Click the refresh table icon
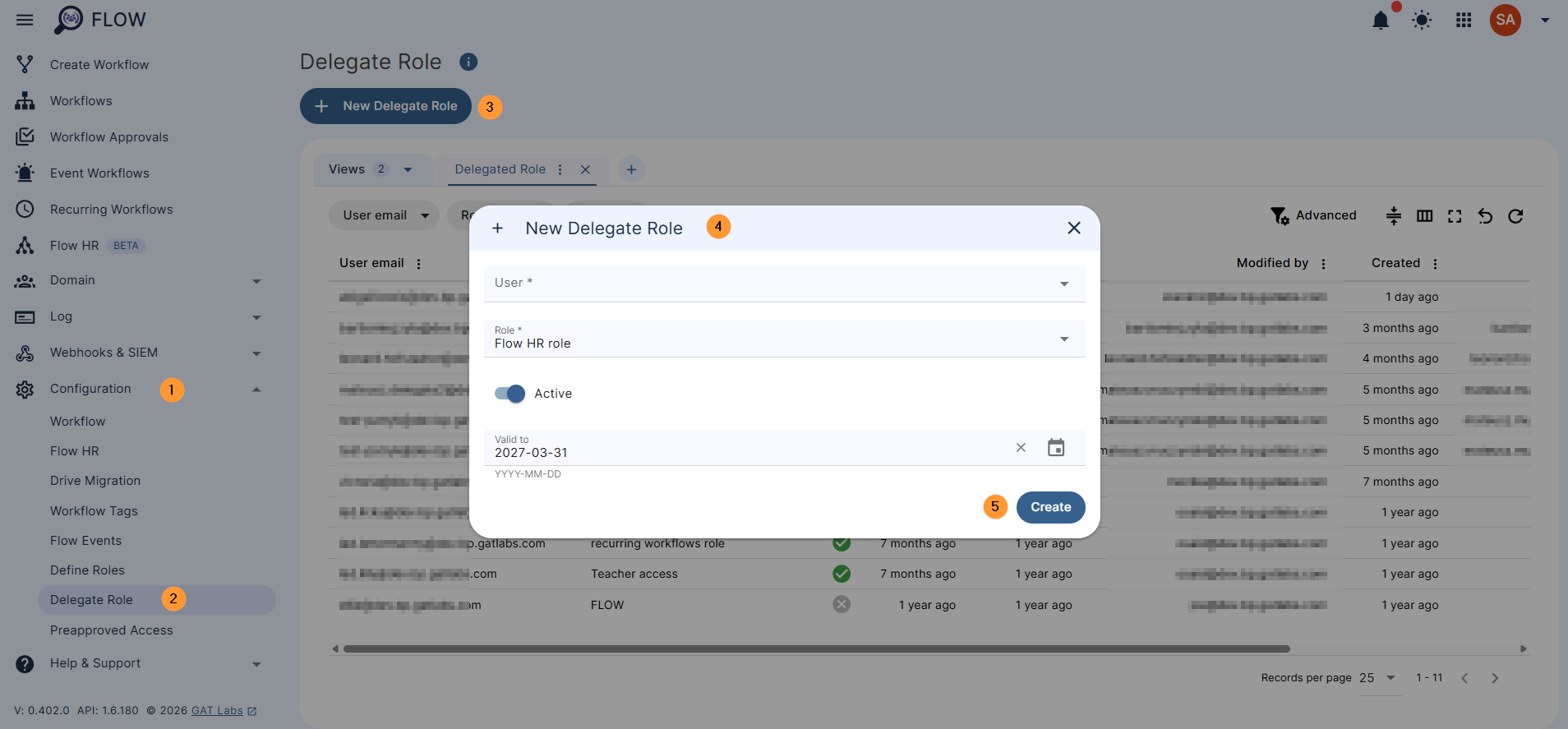The image size is (1568, 729). coord(1515,216)
